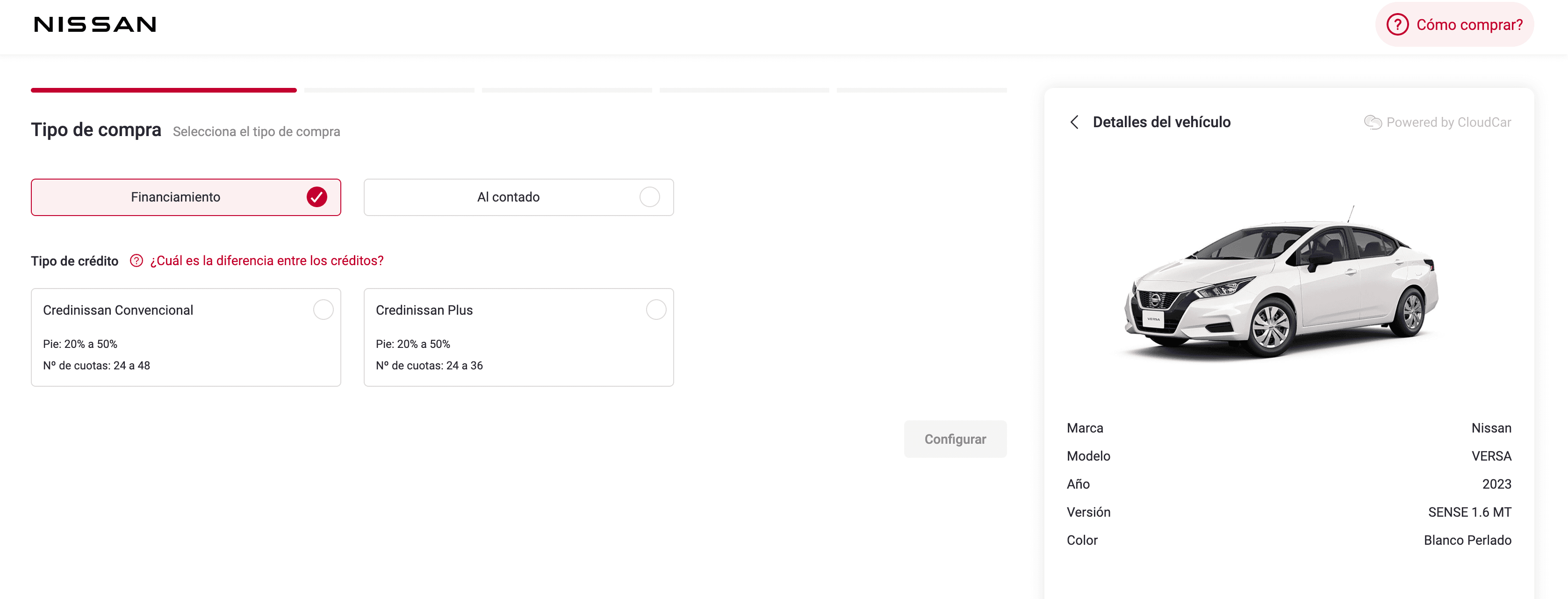Viewport: 1568px width, 599px height.
Task: Click the second grey progress step bar
Action: tap(389, 90)
